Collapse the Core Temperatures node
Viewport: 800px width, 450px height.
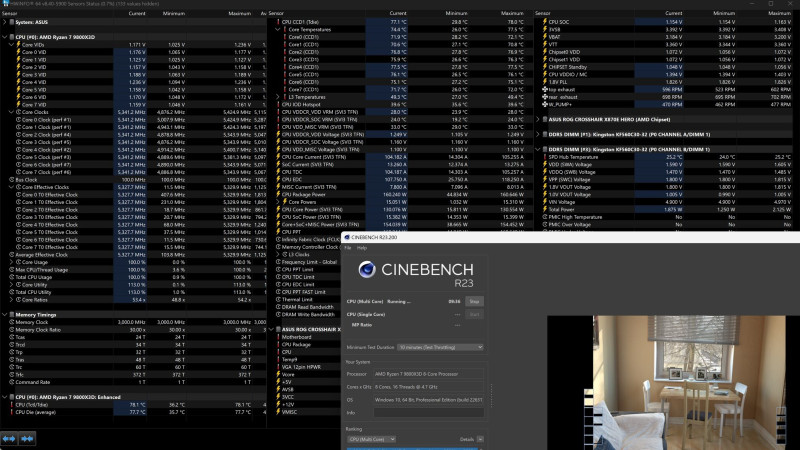pyautogui.click(x=278, y=30)
